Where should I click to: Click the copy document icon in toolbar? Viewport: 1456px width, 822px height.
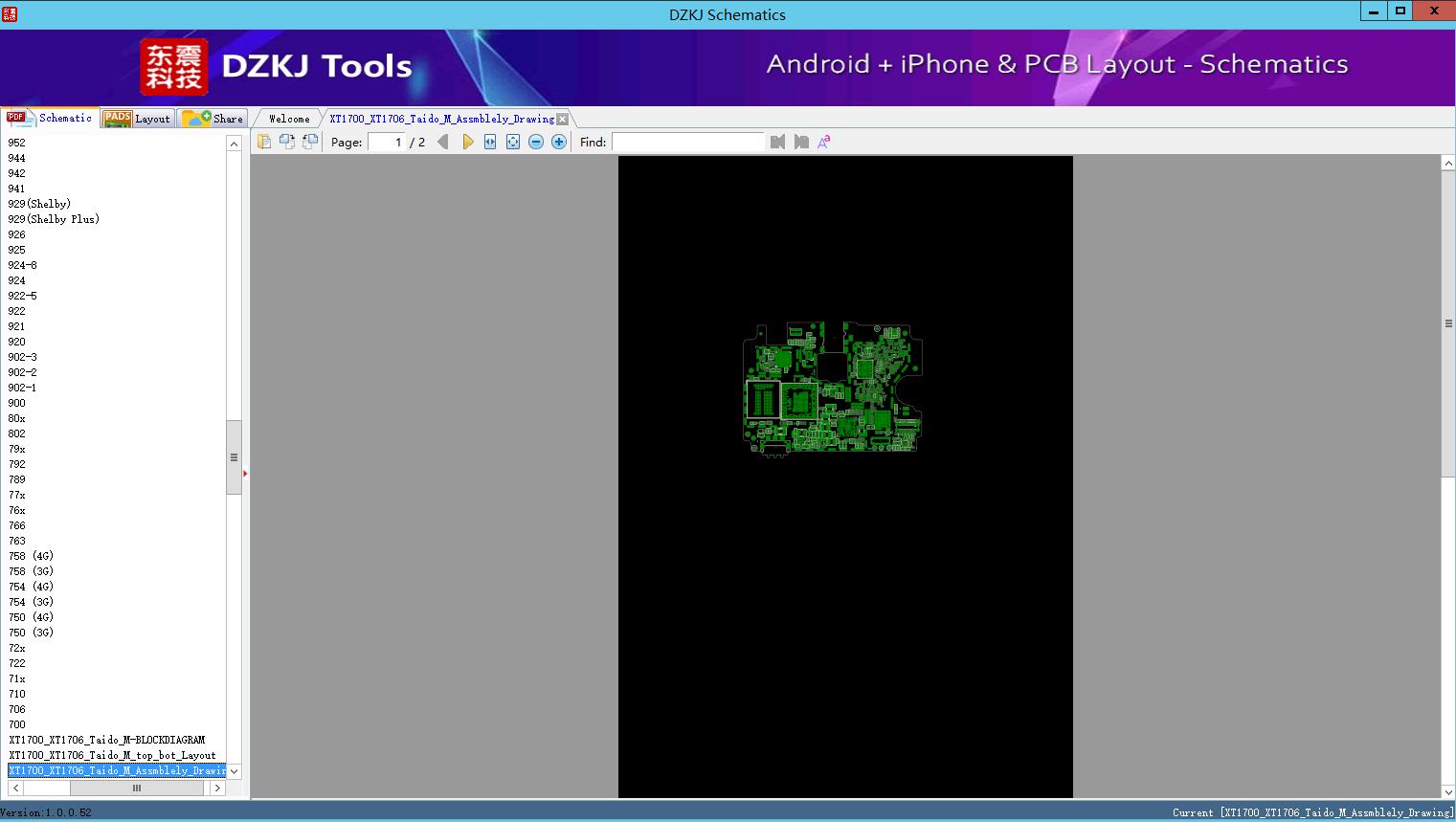point(264,142)
